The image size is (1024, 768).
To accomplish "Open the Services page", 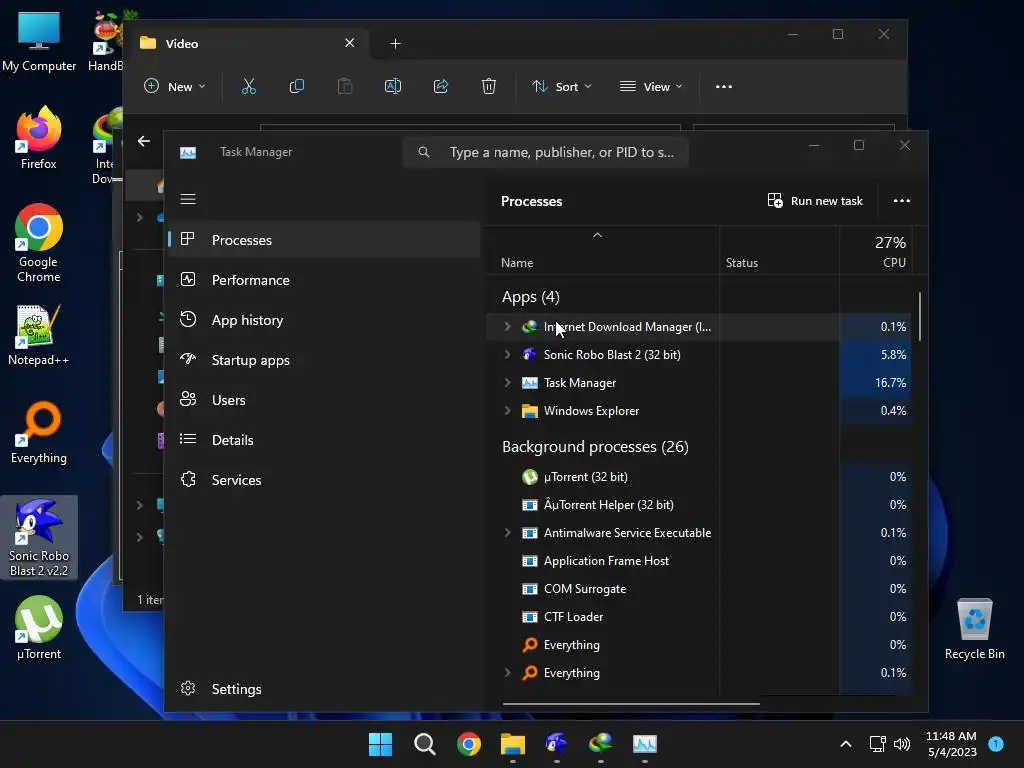I will pos(325,480).
